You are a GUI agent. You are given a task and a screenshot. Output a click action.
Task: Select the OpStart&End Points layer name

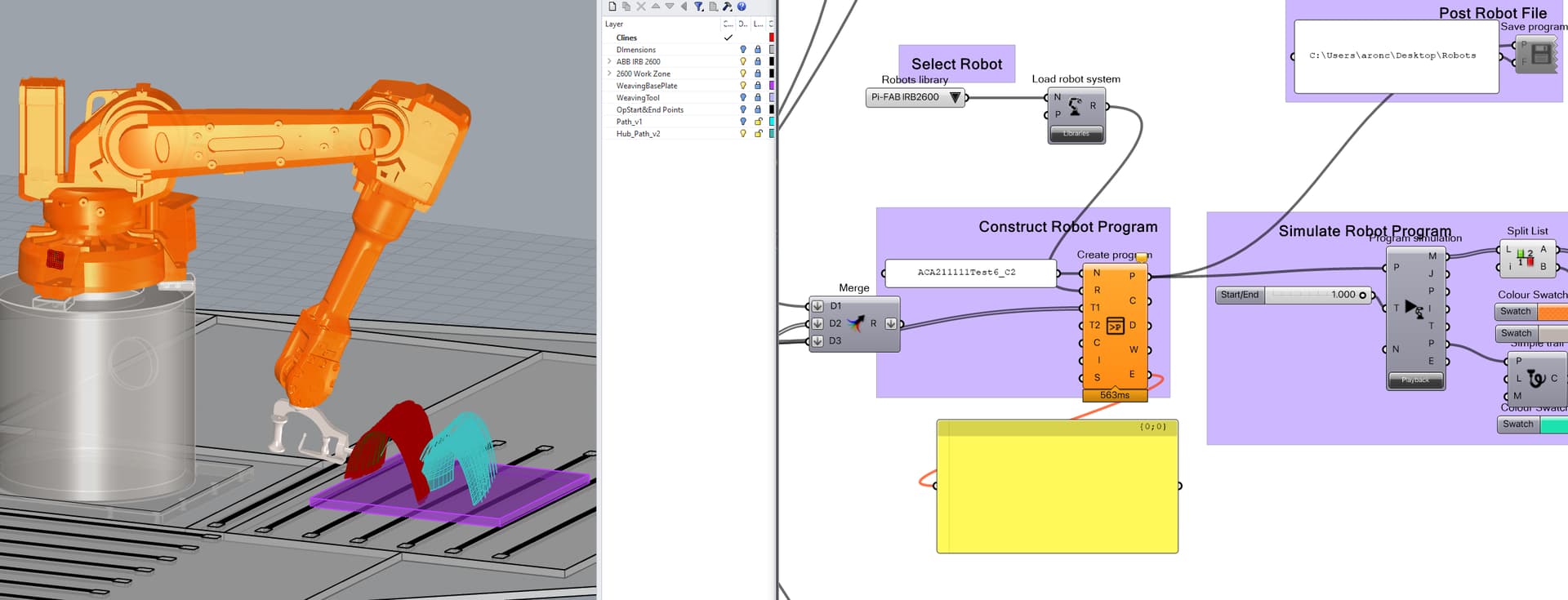[650, 109]
